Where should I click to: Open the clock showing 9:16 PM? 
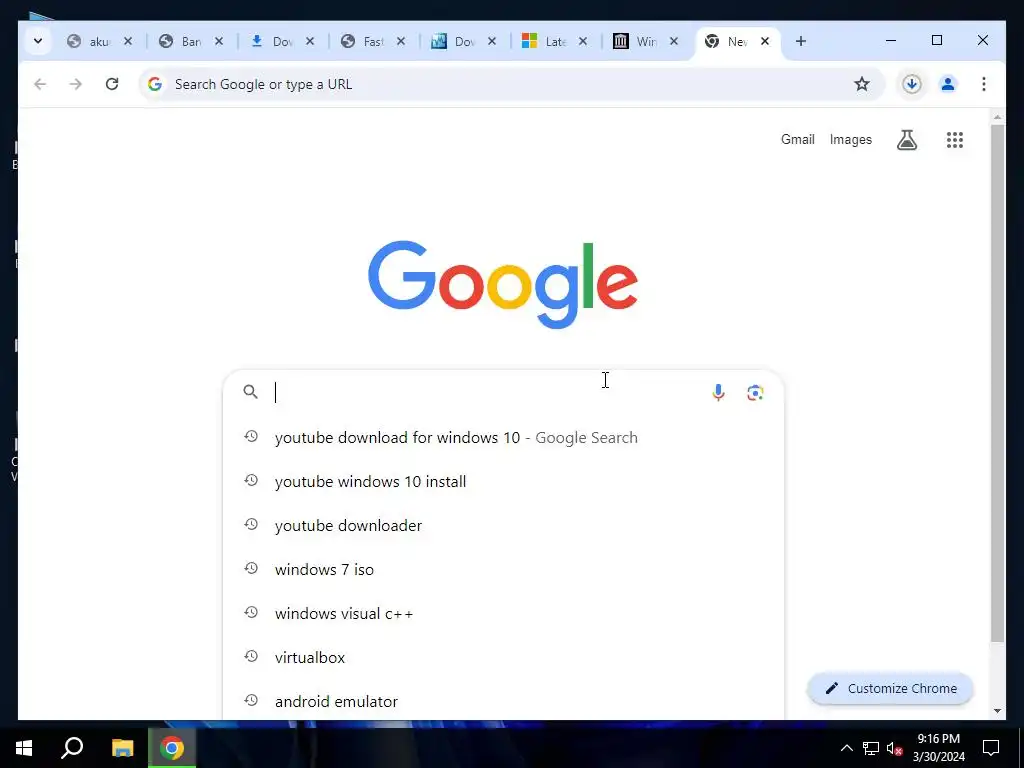pyautogui.click(x=938, y=748)
